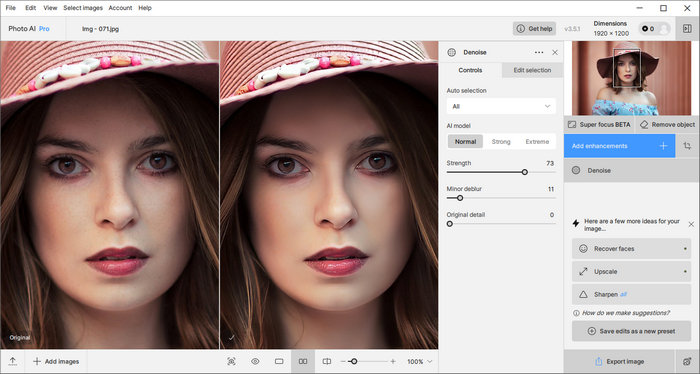Image resolution: width=700 pixels, height=374 pixels.
Task: Select the Normal AI model
Action: coord(465,141)
